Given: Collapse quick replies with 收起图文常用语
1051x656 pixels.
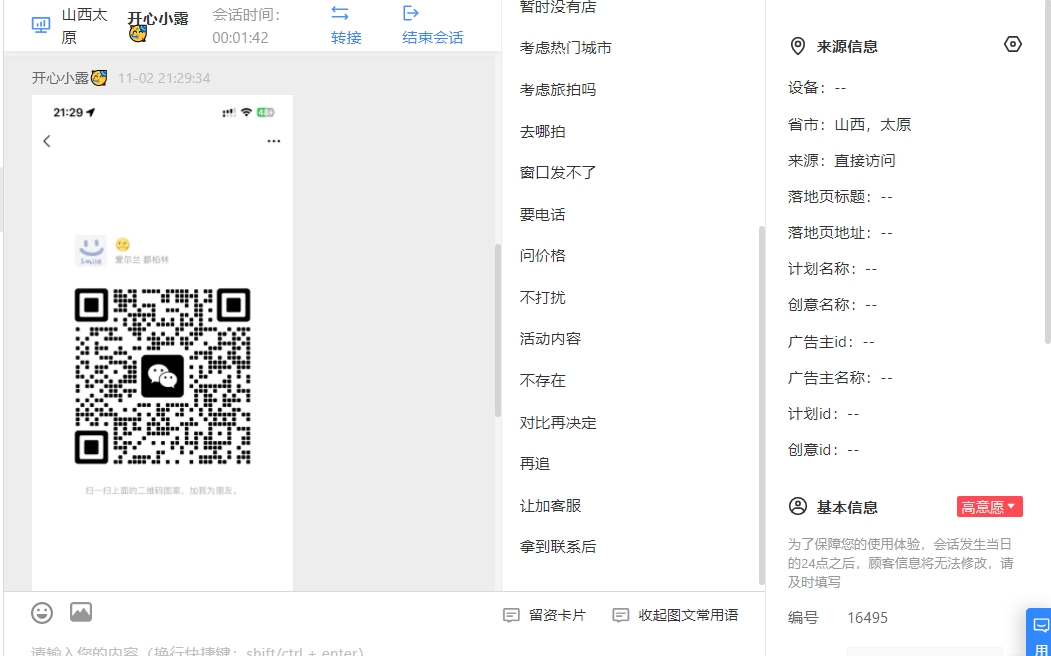Looking at the screenshot, I should (x=676, y=615).
